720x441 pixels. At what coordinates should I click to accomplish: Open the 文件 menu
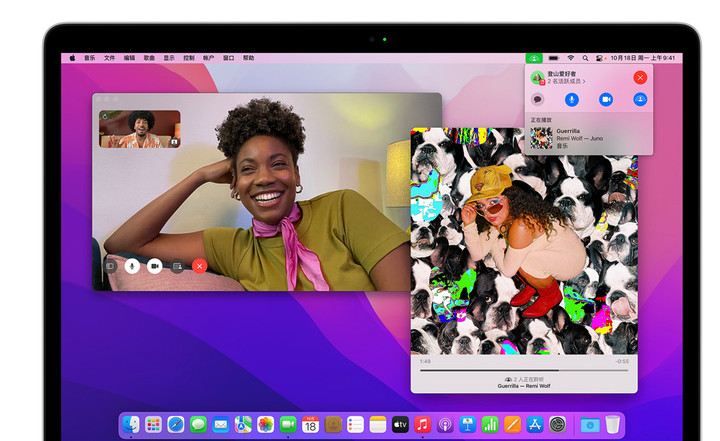(109, 58)
